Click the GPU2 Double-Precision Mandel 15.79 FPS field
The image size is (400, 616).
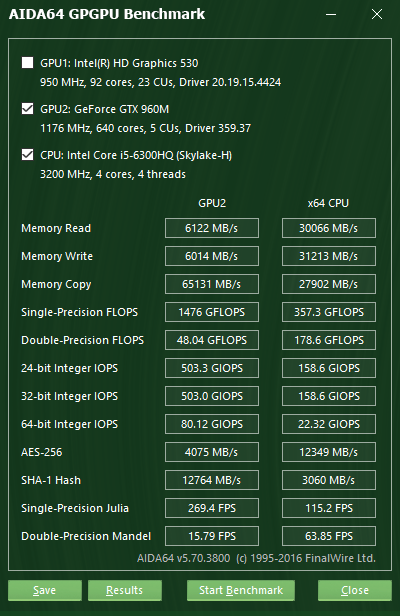(212, 536)
